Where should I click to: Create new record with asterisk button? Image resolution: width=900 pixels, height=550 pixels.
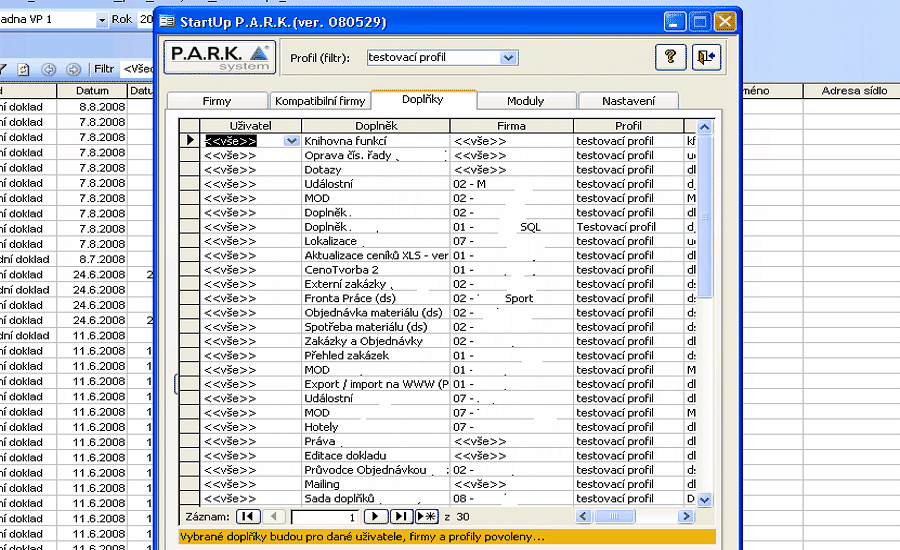pyautogui.click(x=426, y=516)
